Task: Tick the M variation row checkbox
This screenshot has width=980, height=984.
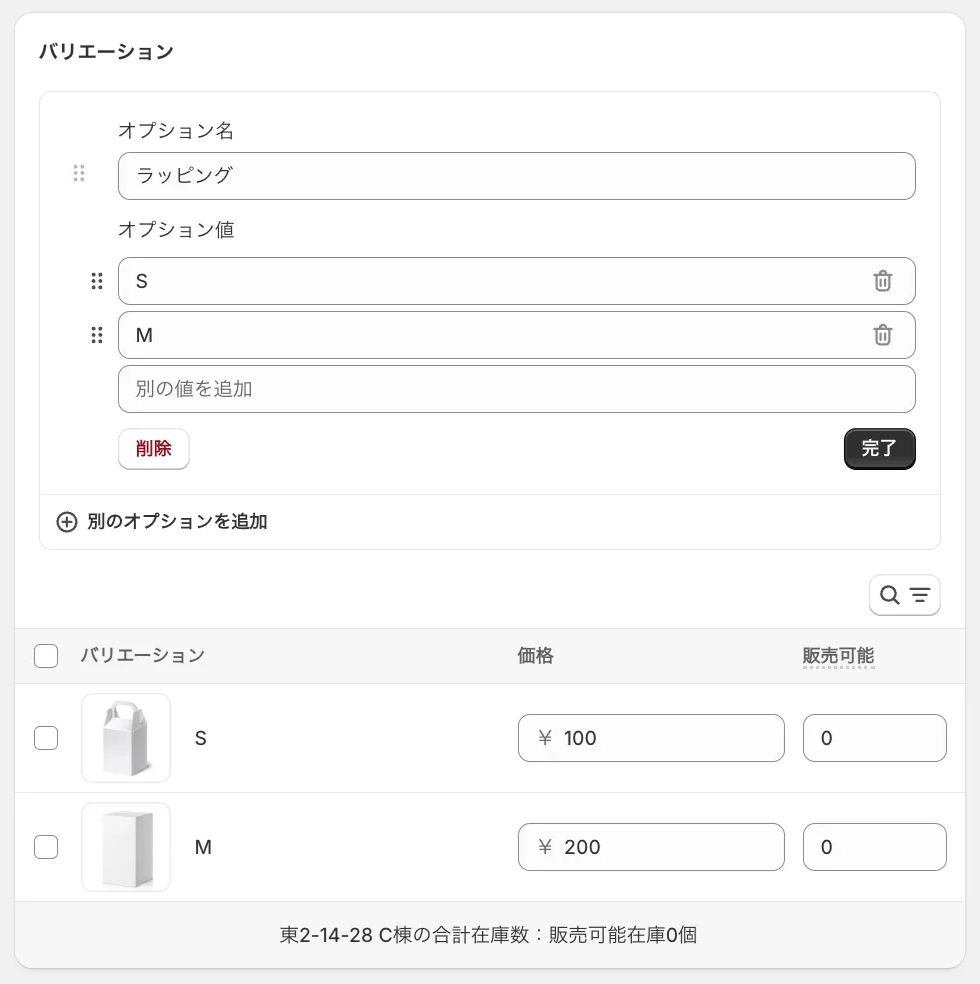Action: click(46, 847)
